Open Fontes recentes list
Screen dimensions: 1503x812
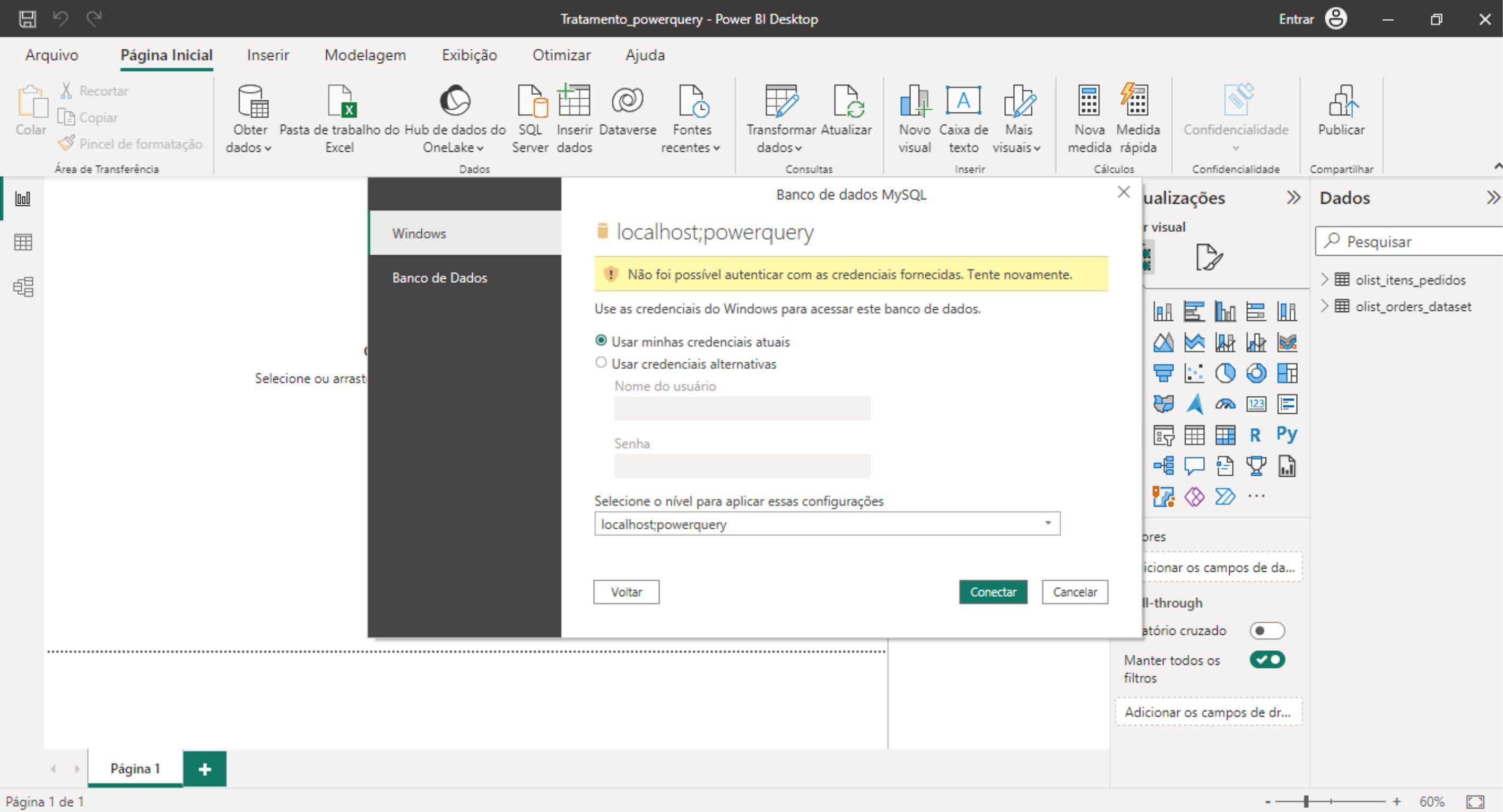(x=691, y=119)
